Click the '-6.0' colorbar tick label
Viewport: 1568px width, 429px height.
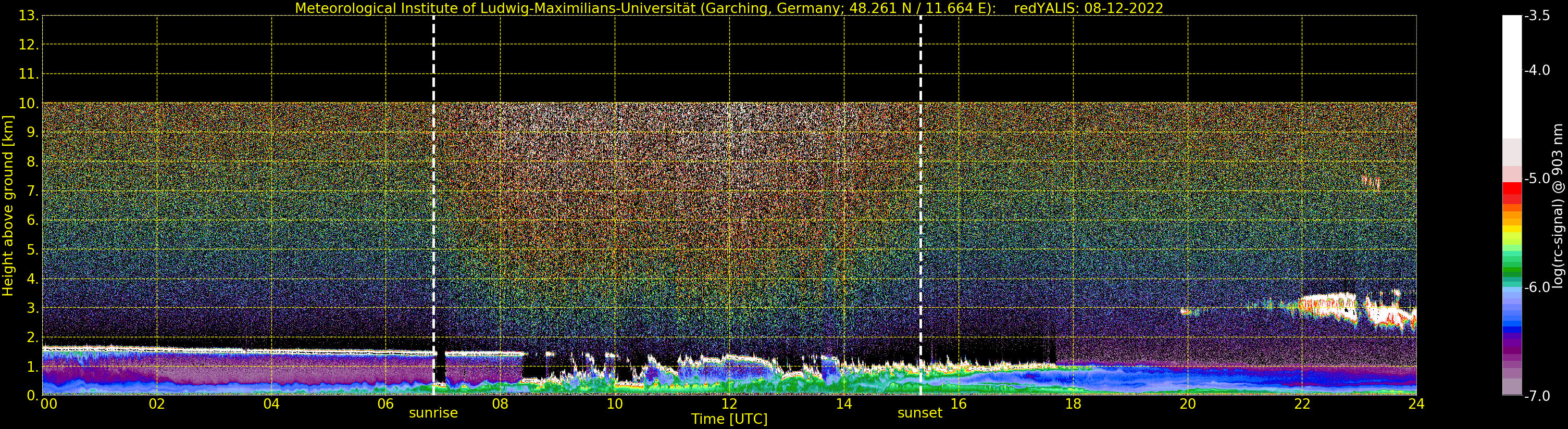click(x=1537, y=287)
